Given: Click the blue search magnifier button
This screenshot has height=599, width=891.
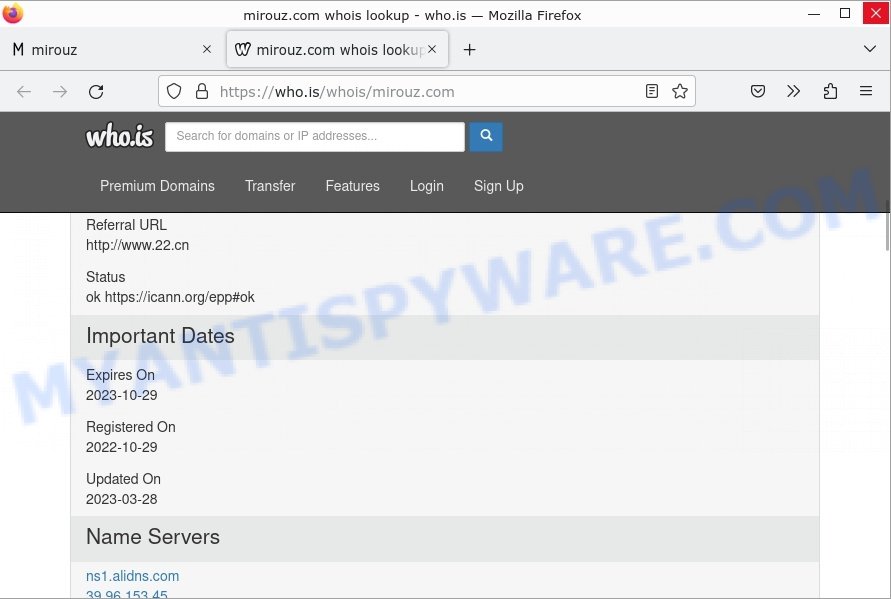Looking at the screenshot, I should pyautogui.click(x=486, y=136).
